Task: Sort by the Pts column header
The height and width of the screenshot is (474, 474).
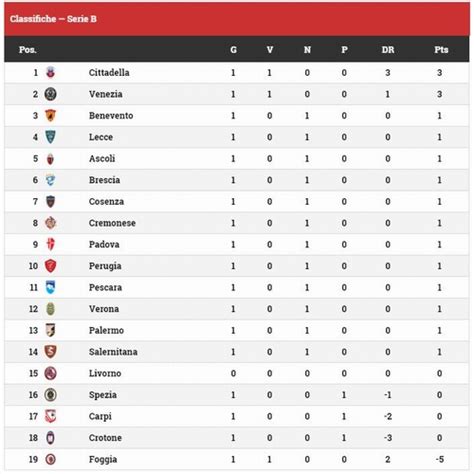Action: click(441, 50)
